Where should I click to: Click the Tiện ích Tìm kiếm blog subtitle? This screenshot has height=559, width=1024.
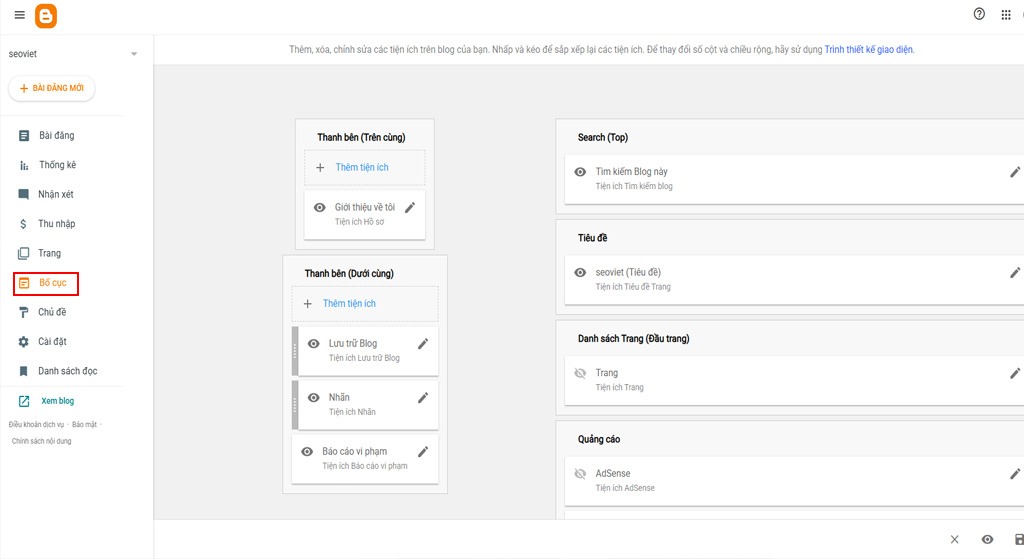click(x=633, y=186)
